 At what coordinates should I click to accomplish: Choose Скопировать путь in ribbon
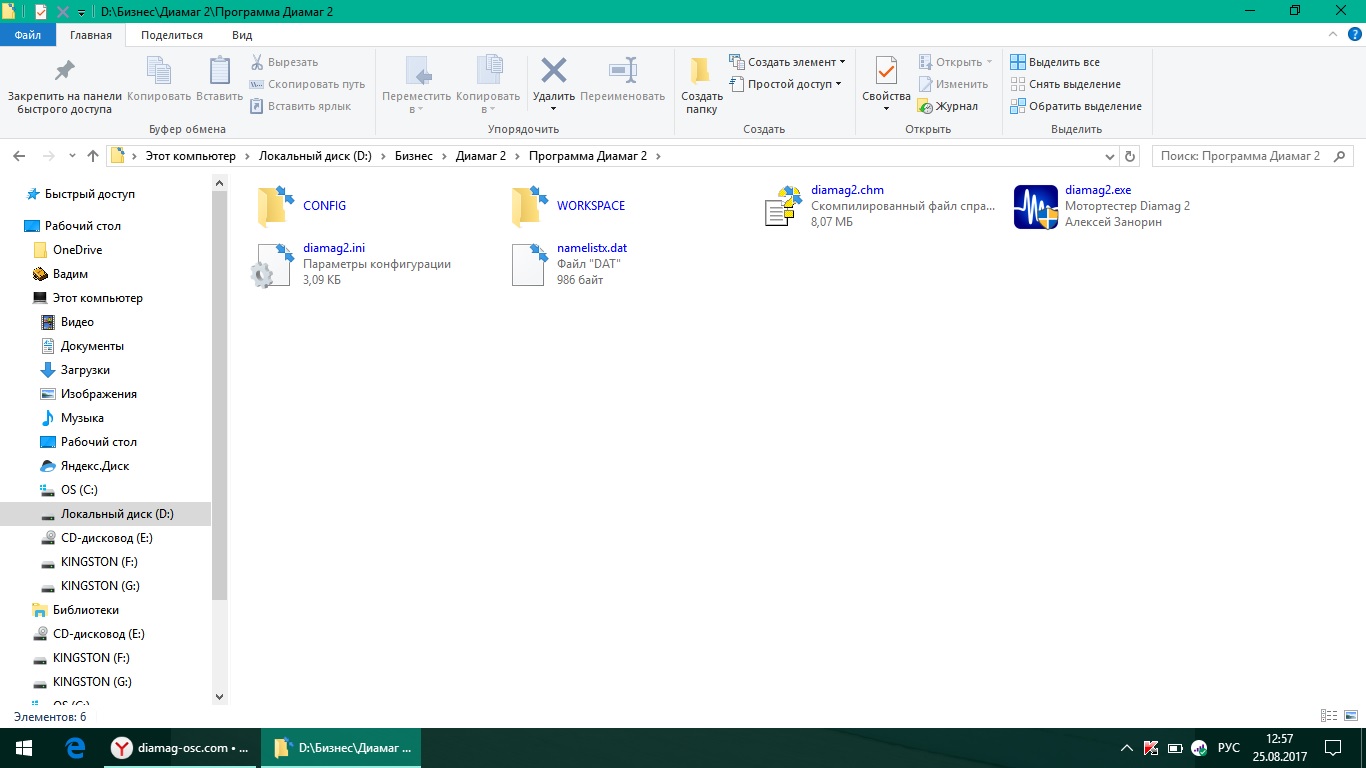(307, 84)
